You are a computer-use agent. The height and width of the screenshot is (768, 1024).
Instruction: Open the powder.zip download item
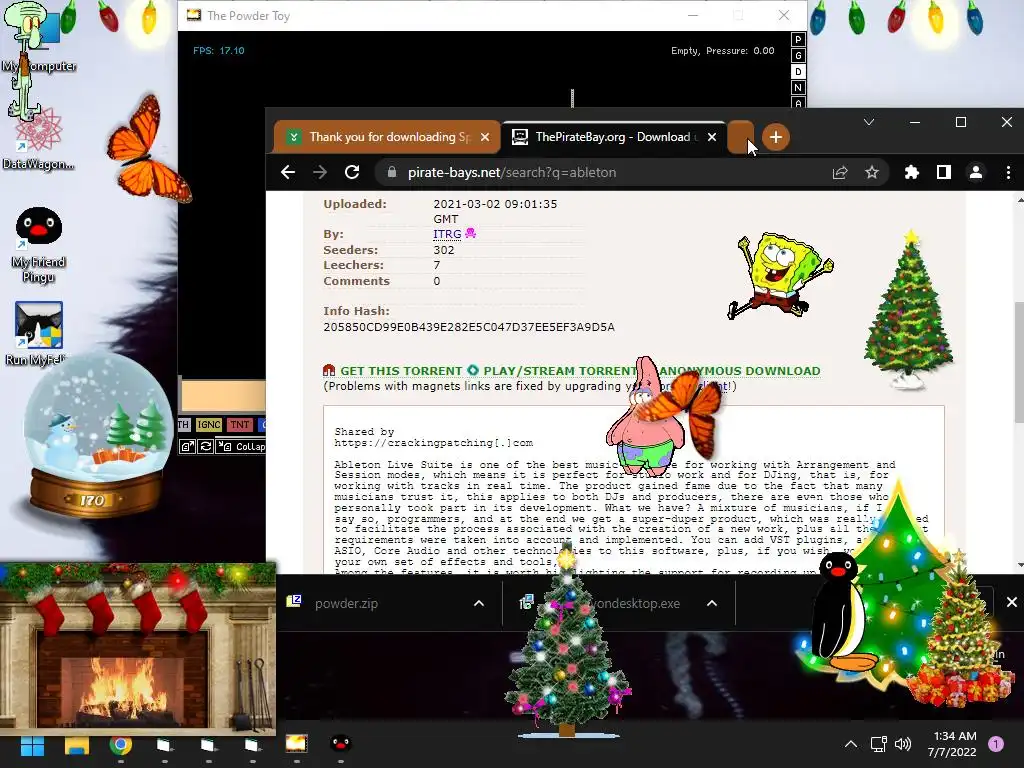tap(346, 603)
